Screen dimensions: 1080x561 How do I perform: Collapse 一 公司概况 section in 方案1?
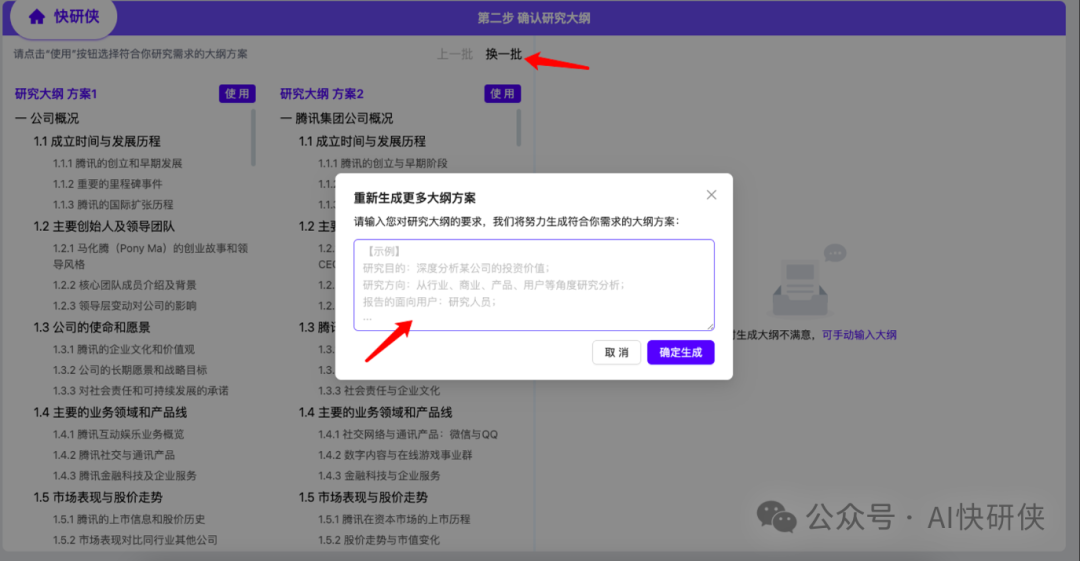[47, 119]
